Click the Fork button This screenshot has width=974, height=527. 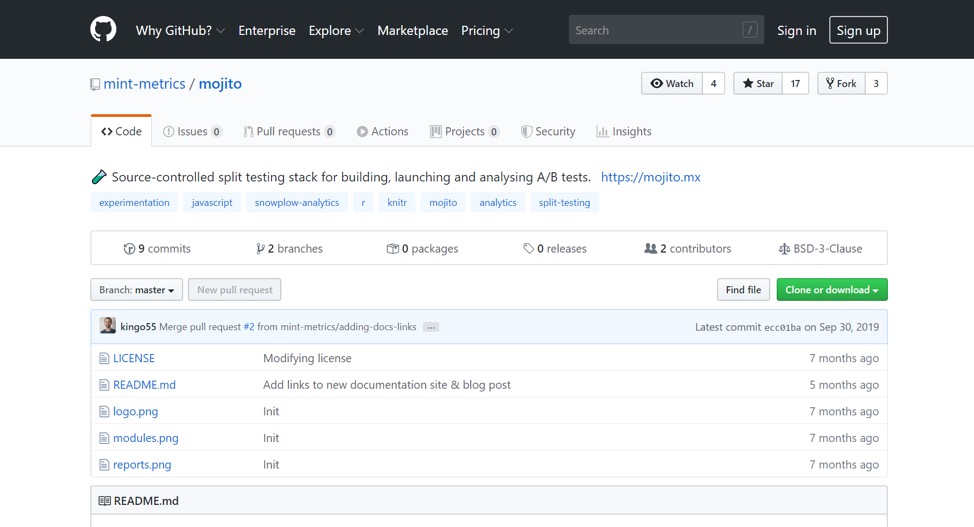click(x=842, y=83)
